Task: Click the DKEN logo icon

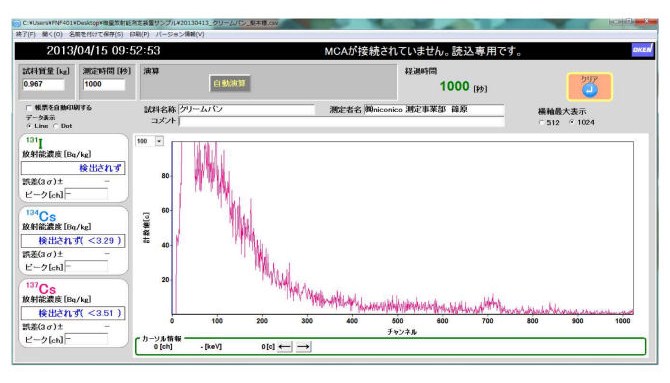Action: [x=642, y=50]
